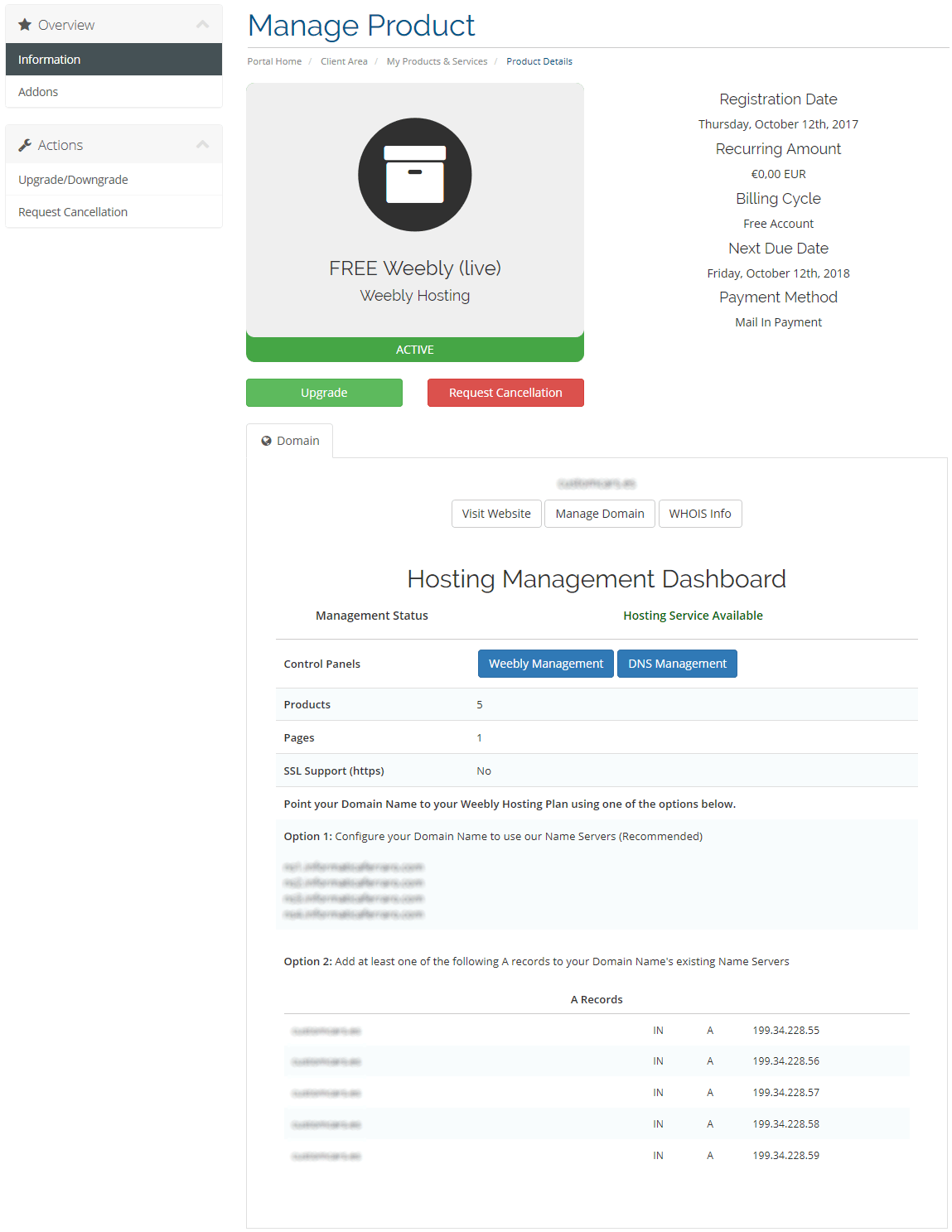Click the SSL Support value No
The image size is (952, 1232).
coord(484,771)
